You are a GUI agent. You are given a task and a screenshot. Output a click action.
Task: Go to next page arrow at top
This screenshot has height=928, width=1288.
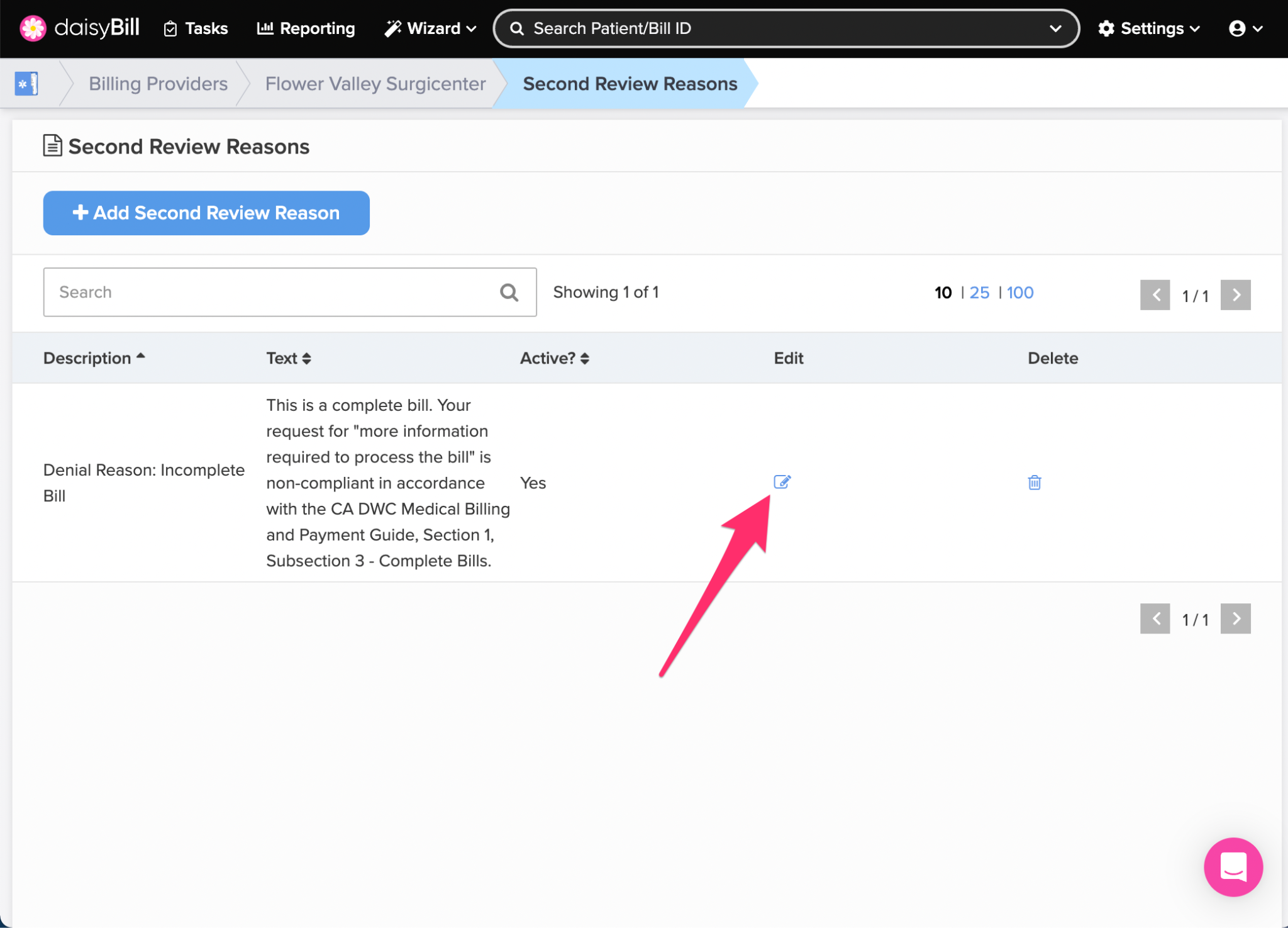[x=1235, y=295]
